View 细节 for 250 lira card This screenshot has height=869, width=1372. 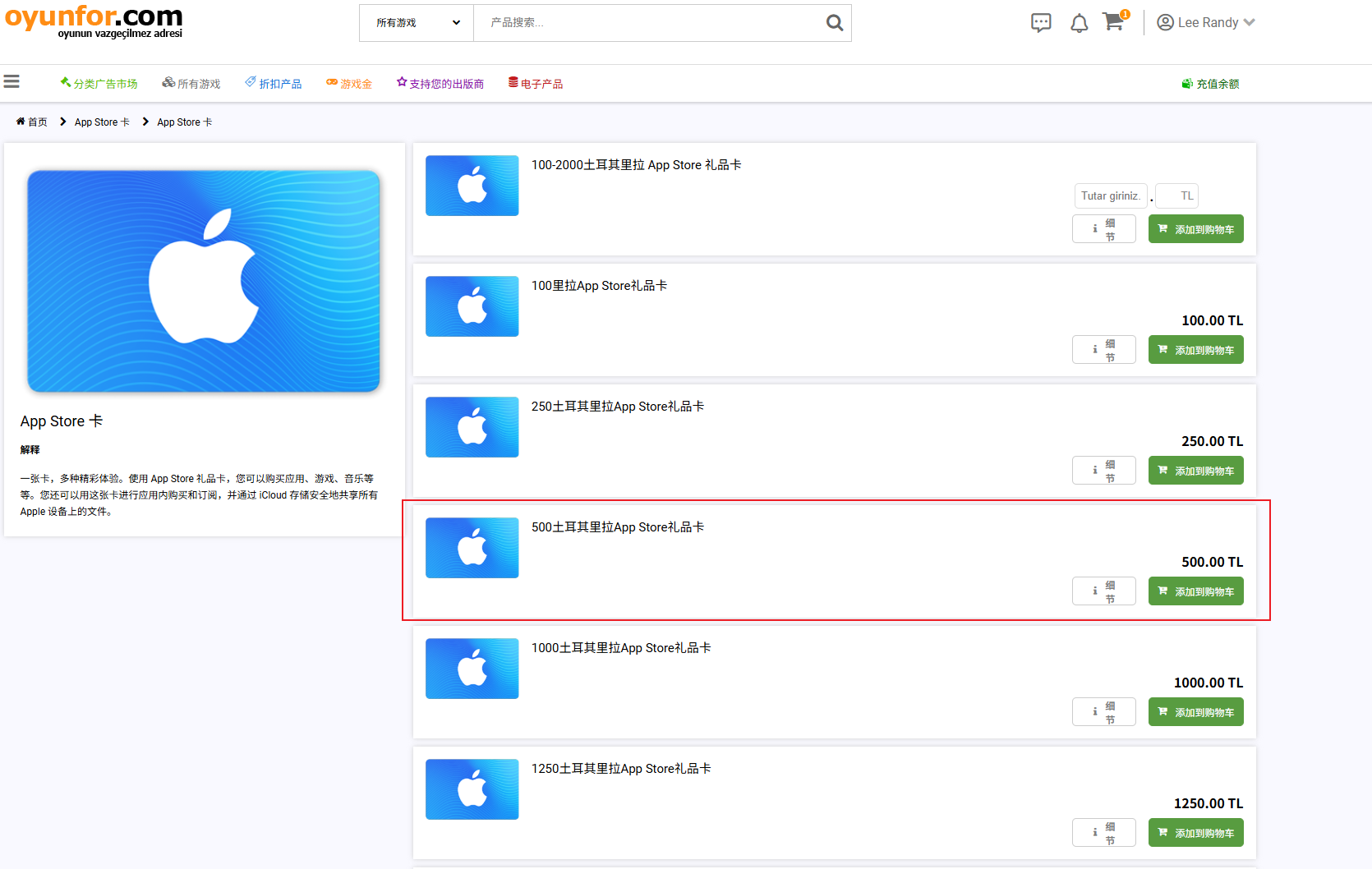click(1104, 471)
